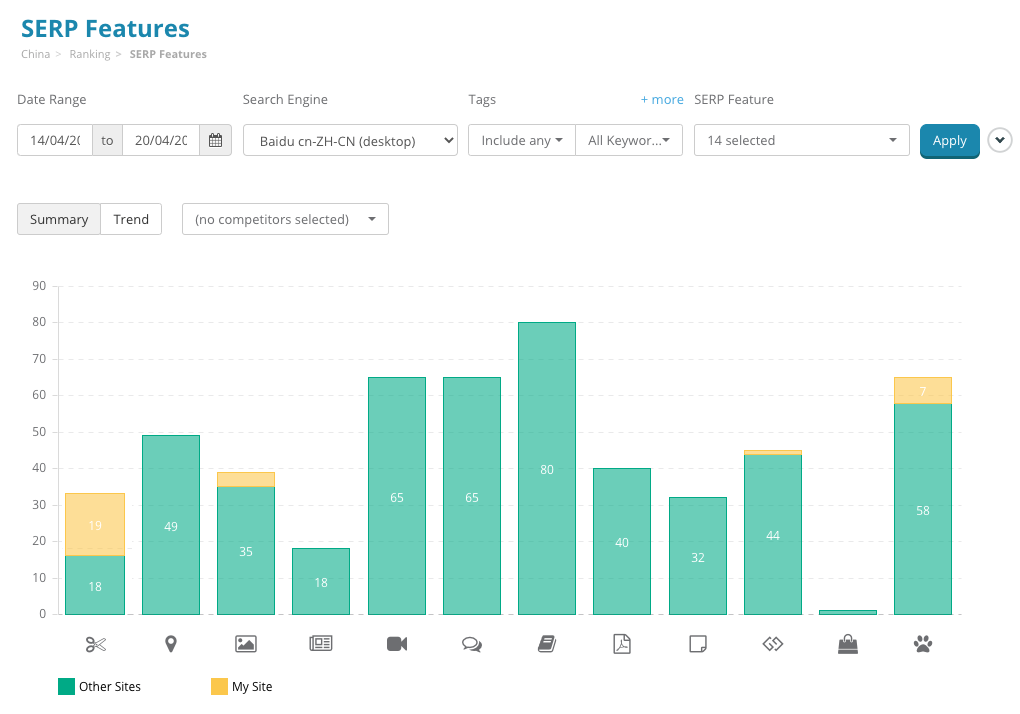Image resolution: width=1020 pixels, height=714 pixels.
Task: Click the Apply button
Action: (949, 141)
